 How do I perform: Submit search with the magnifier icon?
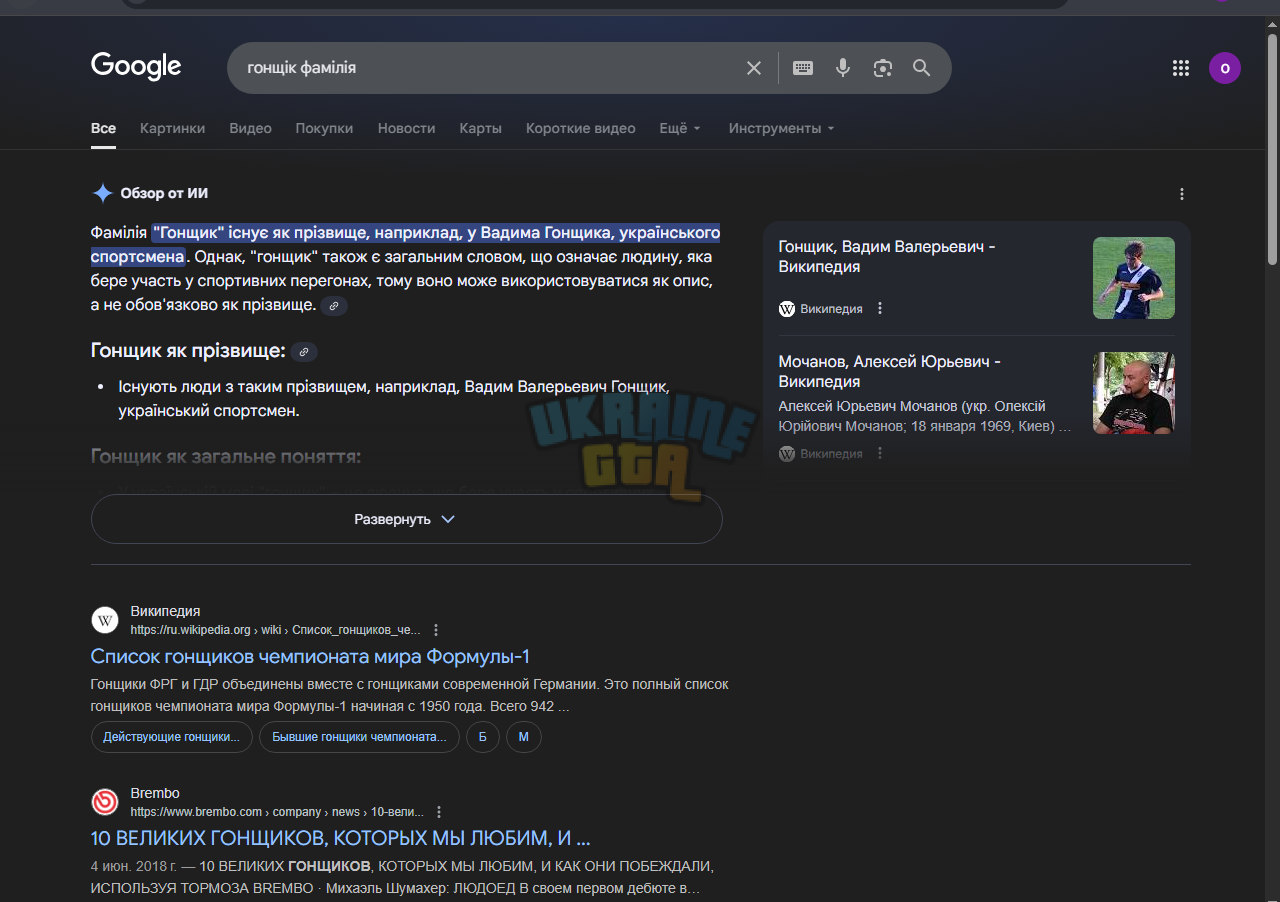(x=922, y=68)
